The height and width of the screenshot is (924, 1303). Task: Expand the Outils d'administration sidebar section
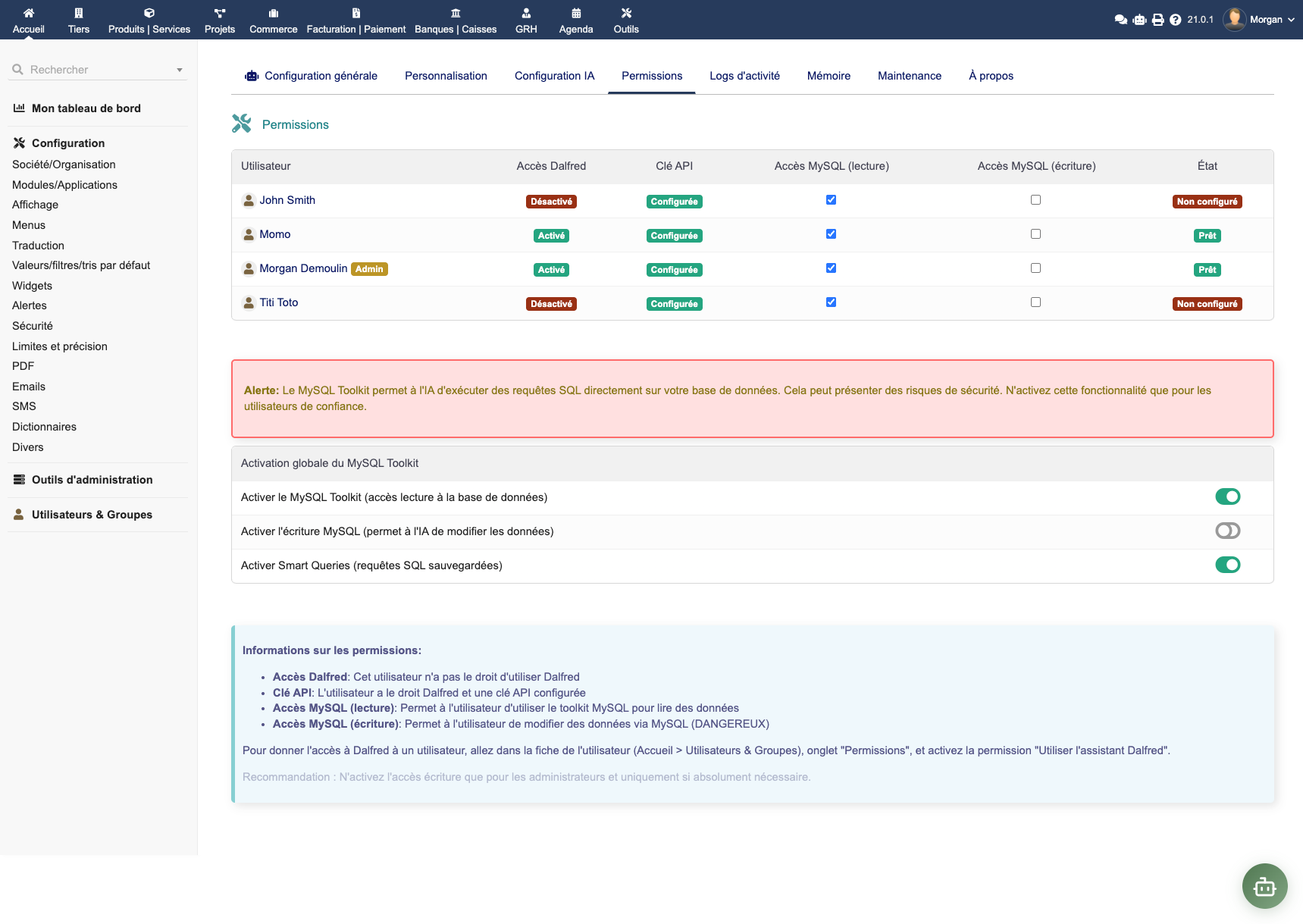(92, 480)
